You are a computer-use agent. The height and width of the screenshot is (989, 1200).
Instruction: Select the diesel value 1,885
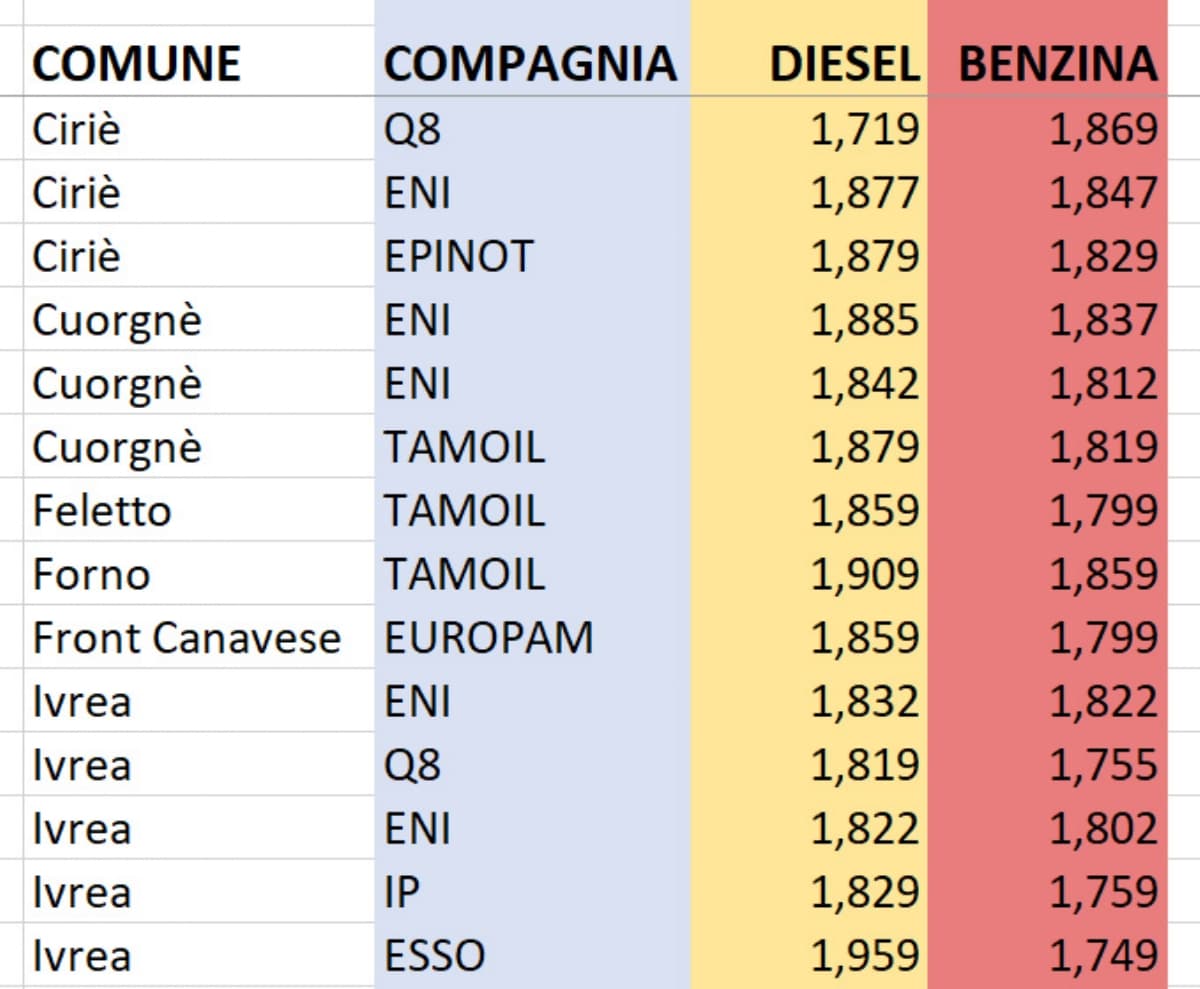(x=864, y=320)
